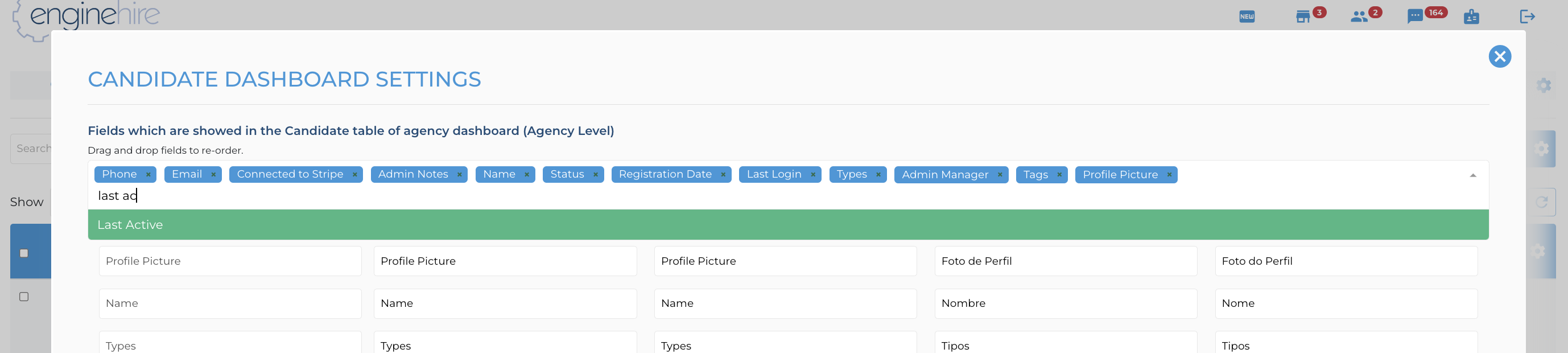Viewport: 1568px width, 353px height.
Task: Remove the Name field tag
Action: (x=526, y=175)
